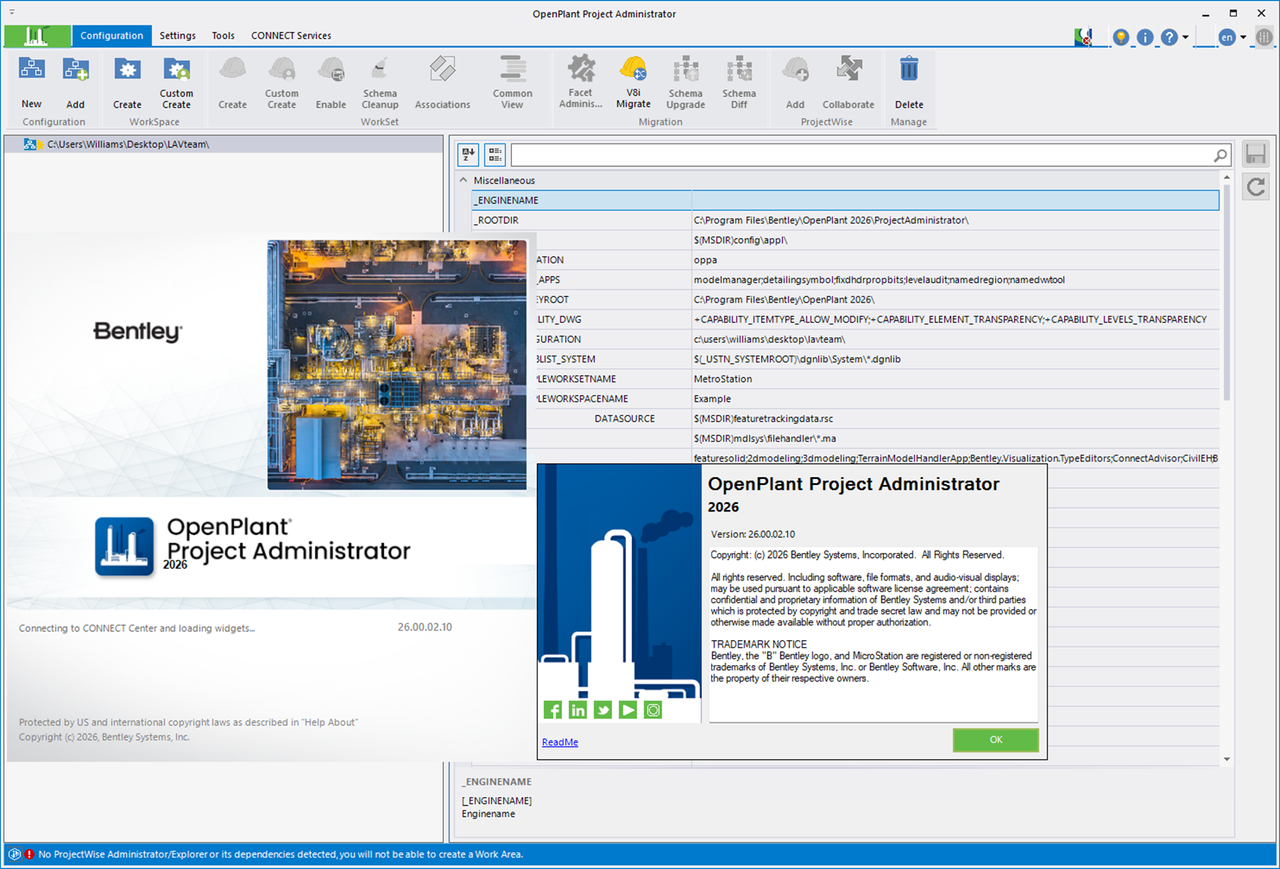Sort properties alphabetically with A-Z icon
The height and width of the screenshot is (869, 1280).
tap(469, 155)
